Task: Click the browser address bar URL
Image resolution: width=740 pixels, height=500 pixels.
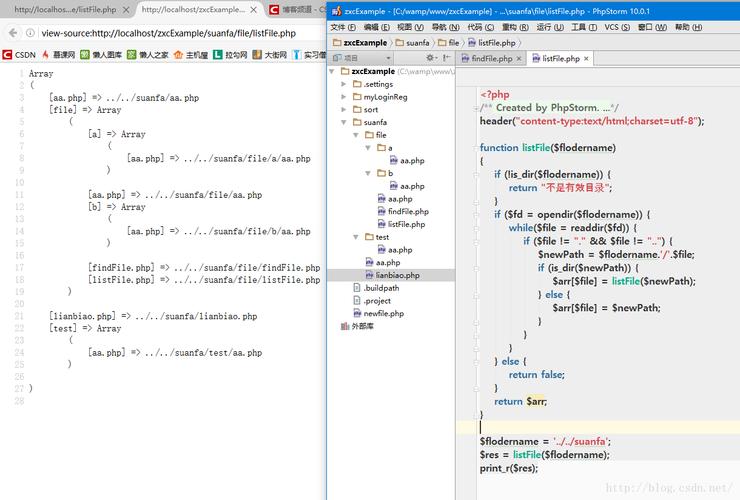Action: pyautogui.click(x=168, y=33)
